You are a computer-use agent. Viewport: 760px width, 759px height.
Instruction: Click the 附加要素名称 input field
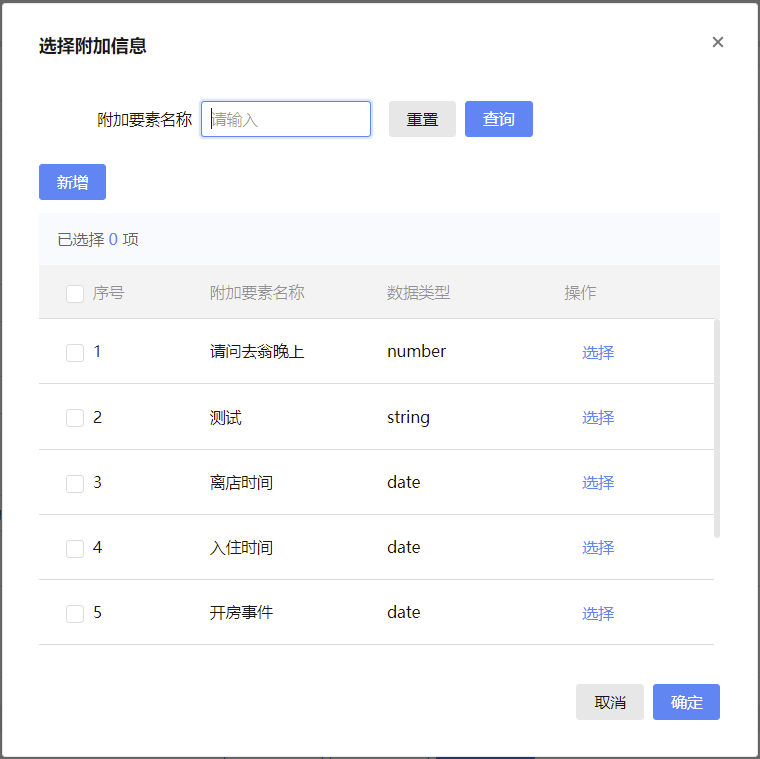coord(286,119)
